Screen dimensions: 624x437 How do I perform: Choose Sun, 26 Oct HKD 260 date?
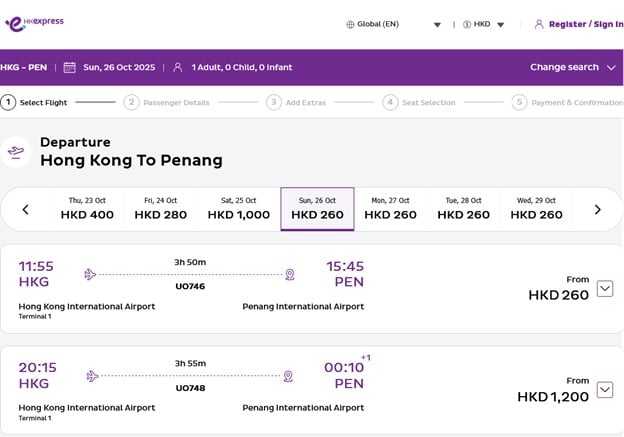coord(317,209)
